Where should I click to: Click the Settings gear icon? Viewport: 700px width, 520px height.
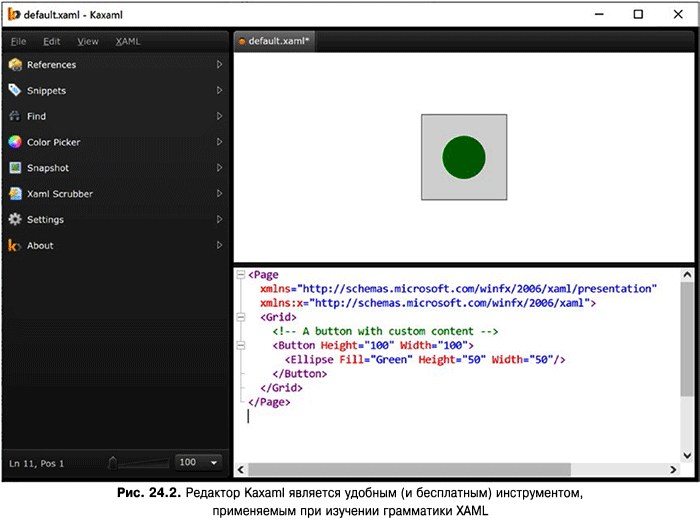pos(15,220)
